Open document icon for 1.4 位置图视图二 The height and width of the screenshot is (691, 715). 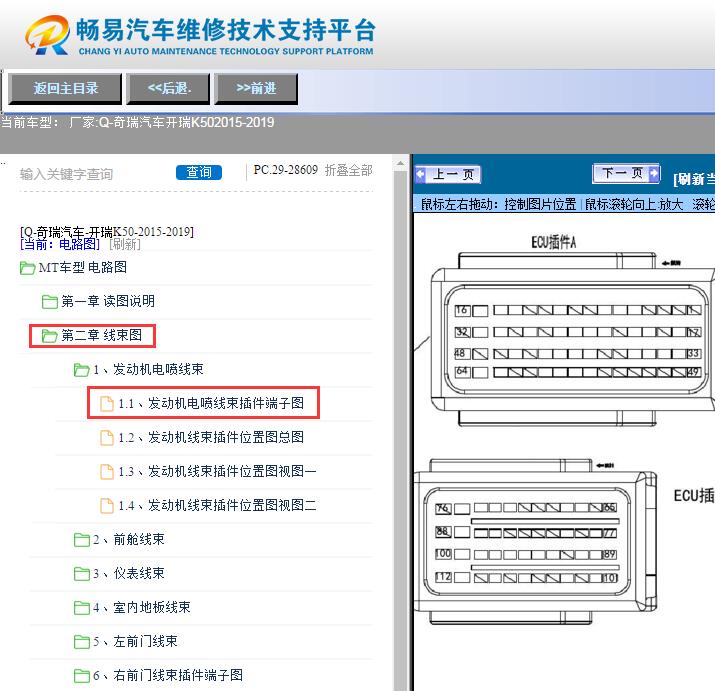[x=107, y=506]
